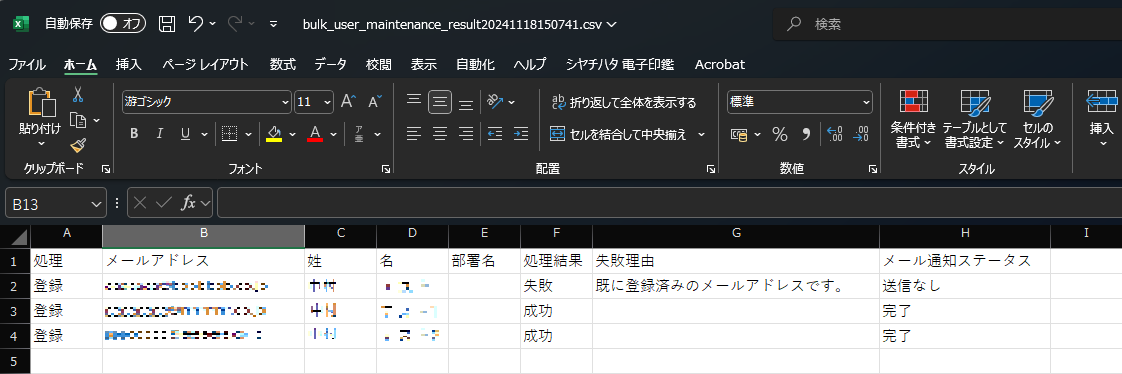Open font color dropdown arrow
This screenshot has width=1122, height=374.
(x=333, y=134)
